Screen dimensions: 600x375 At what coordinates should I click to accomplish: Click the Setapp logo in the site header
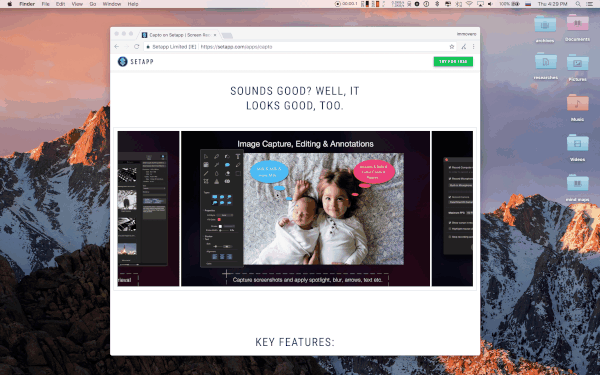[135, 61]
